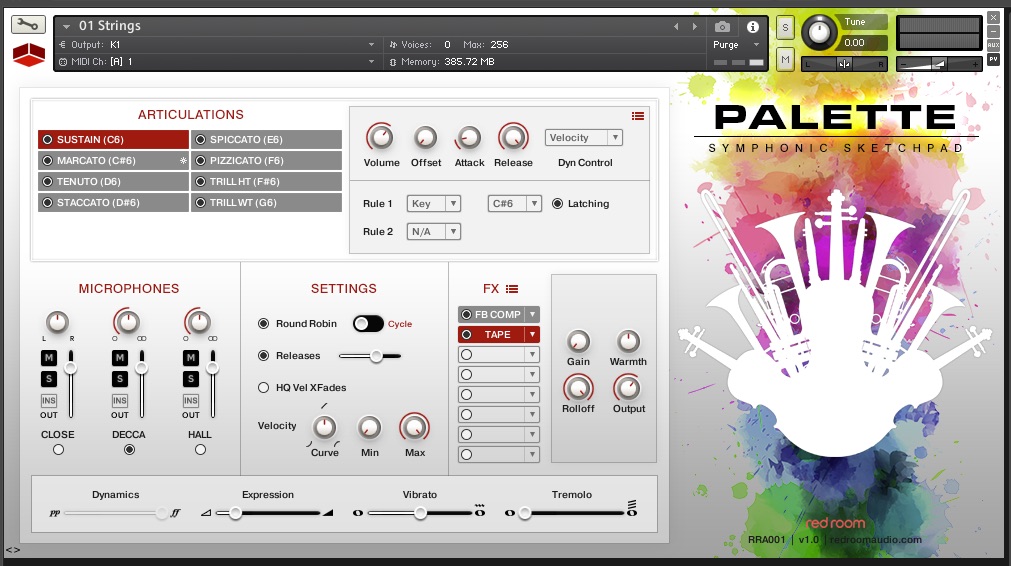Mute the Close microphone
Screen dimensions: 1011x566
[48, 358]
